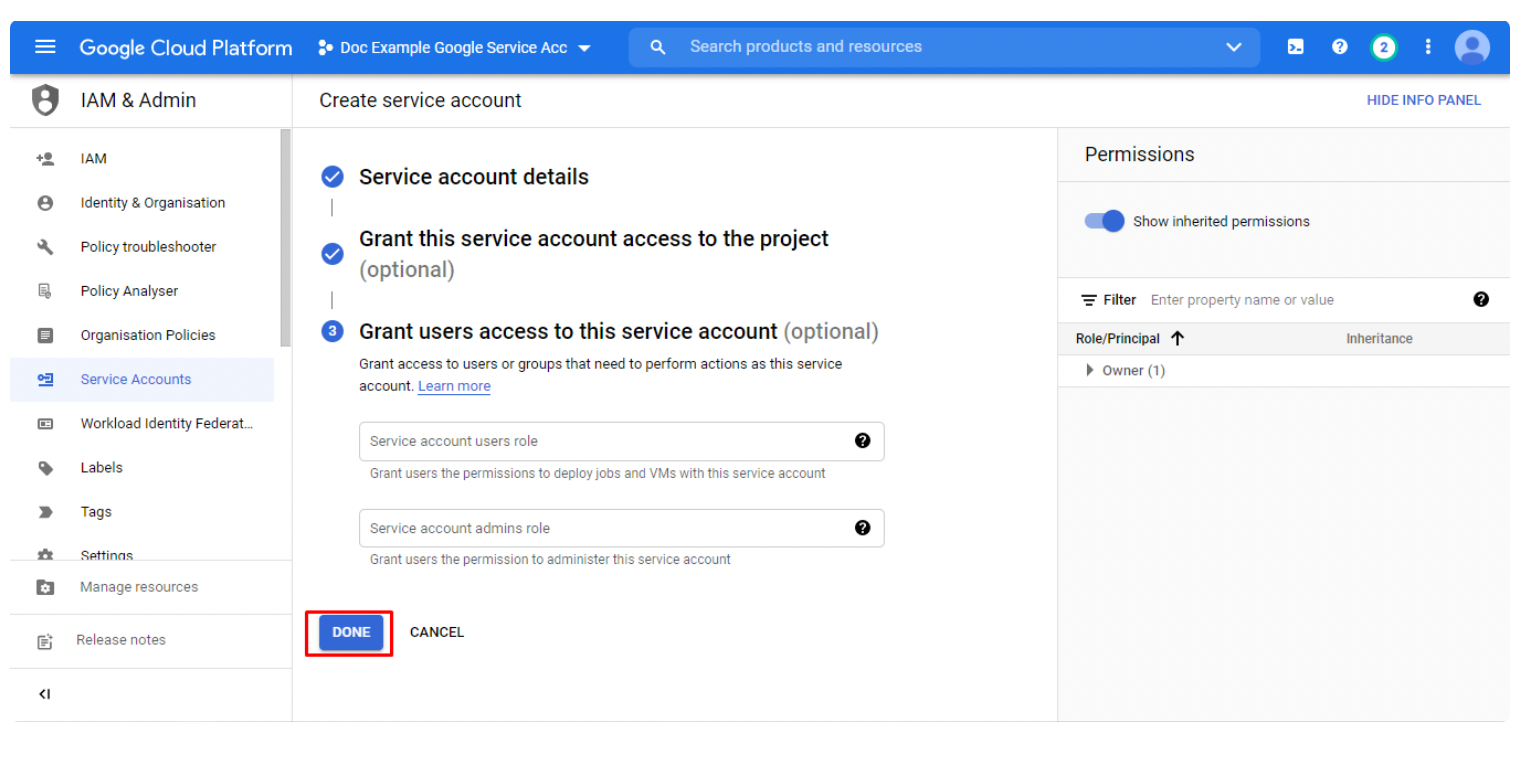Click HIDE INFO PANEL
Image resolution: width=1522 pixels, height=762 pixels.
[1424, 100]
